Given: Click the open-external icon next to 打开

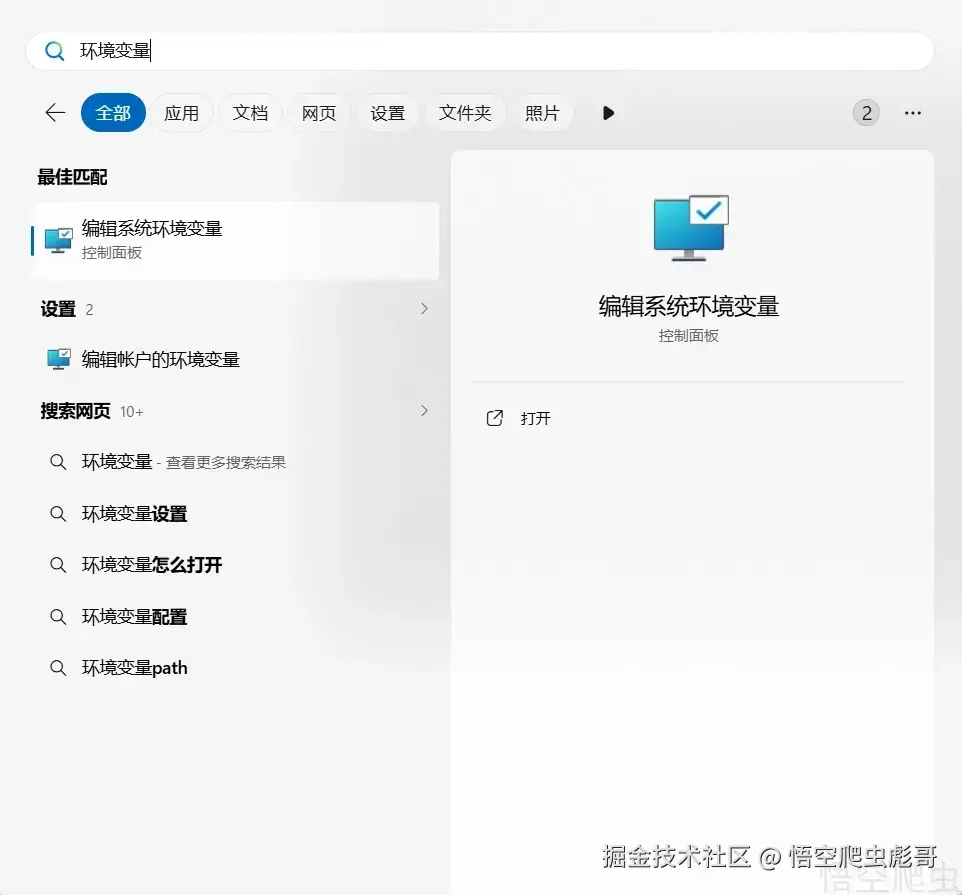Looking at the screenshot, I should 494,418.
